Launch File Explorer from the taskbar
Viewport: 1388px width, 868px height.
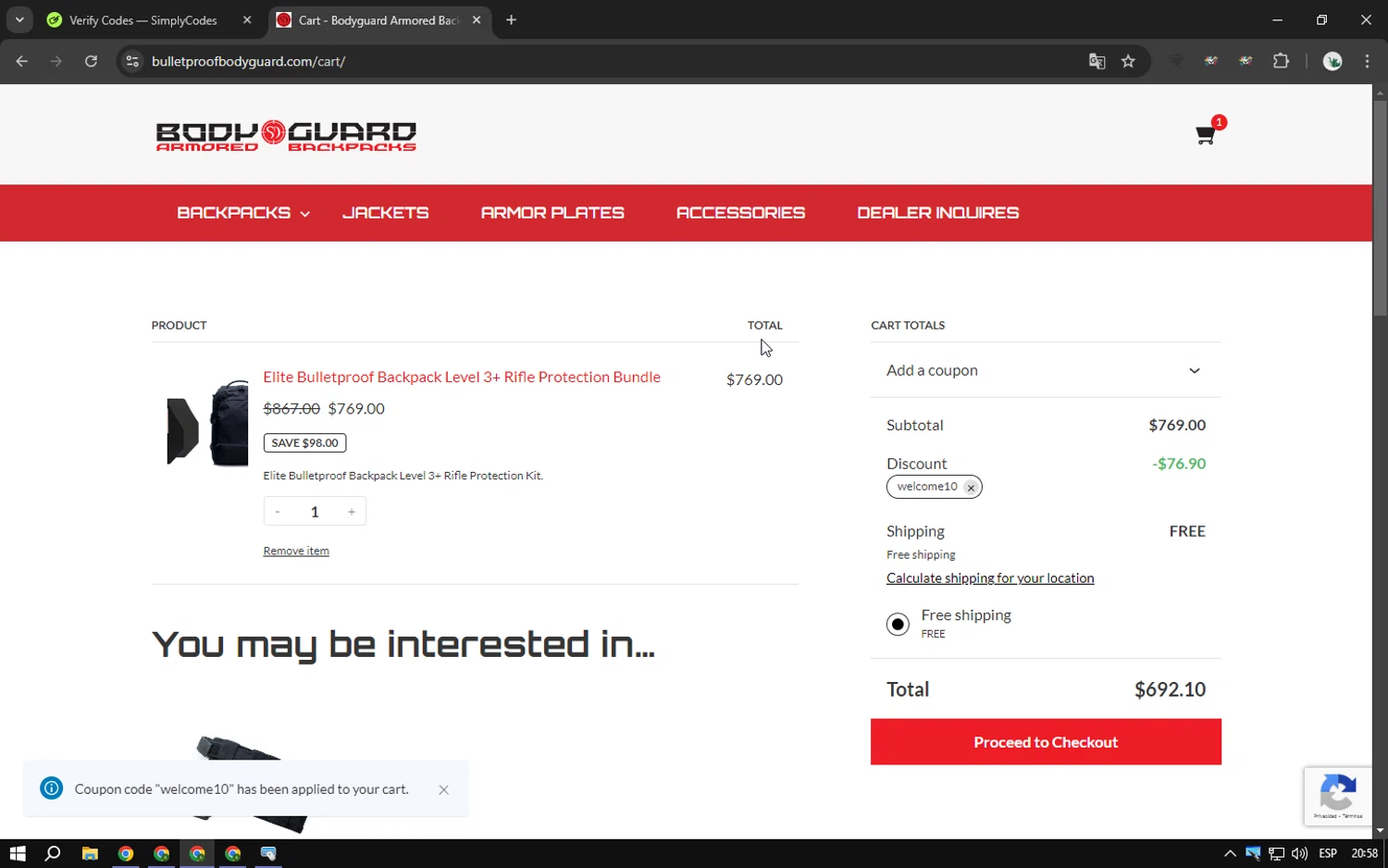[90, 853]
